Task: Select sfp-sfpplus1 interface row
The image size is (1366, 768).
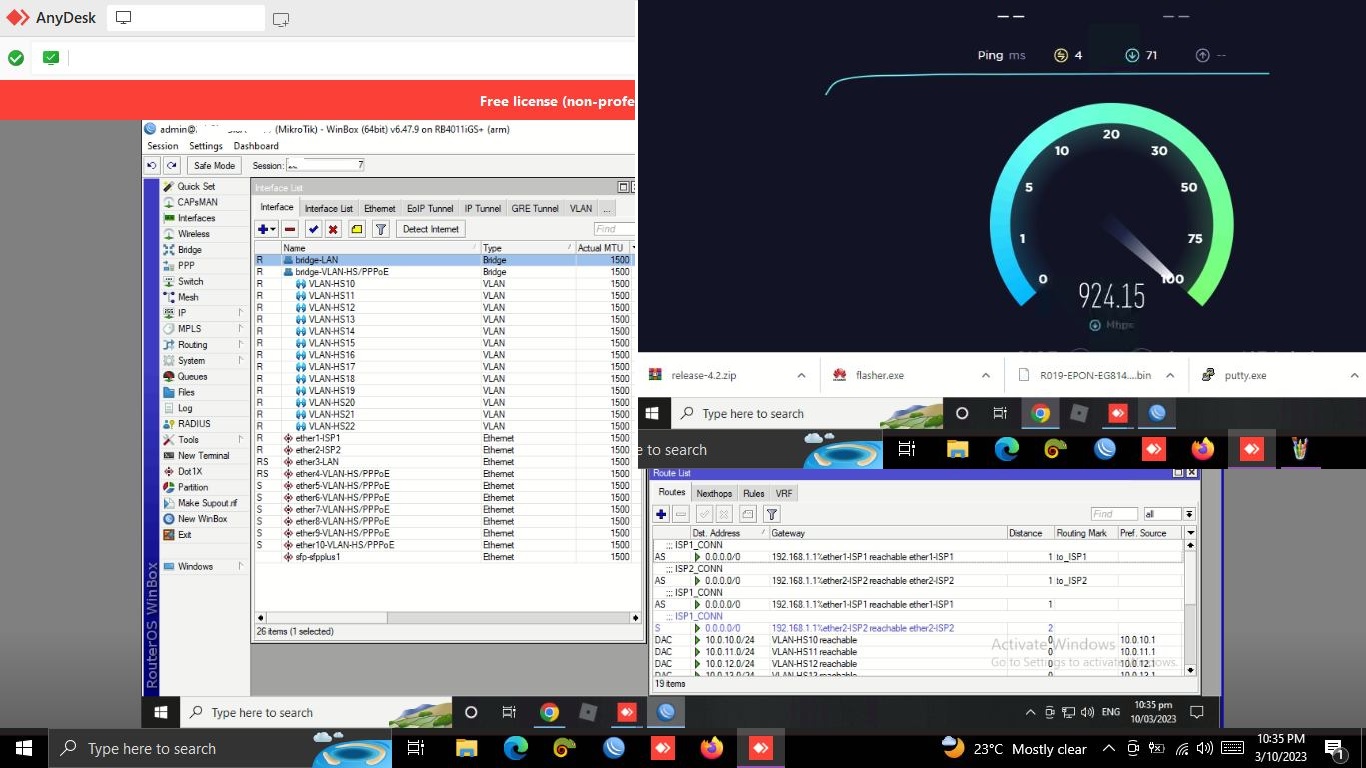Action: [444, 557]
